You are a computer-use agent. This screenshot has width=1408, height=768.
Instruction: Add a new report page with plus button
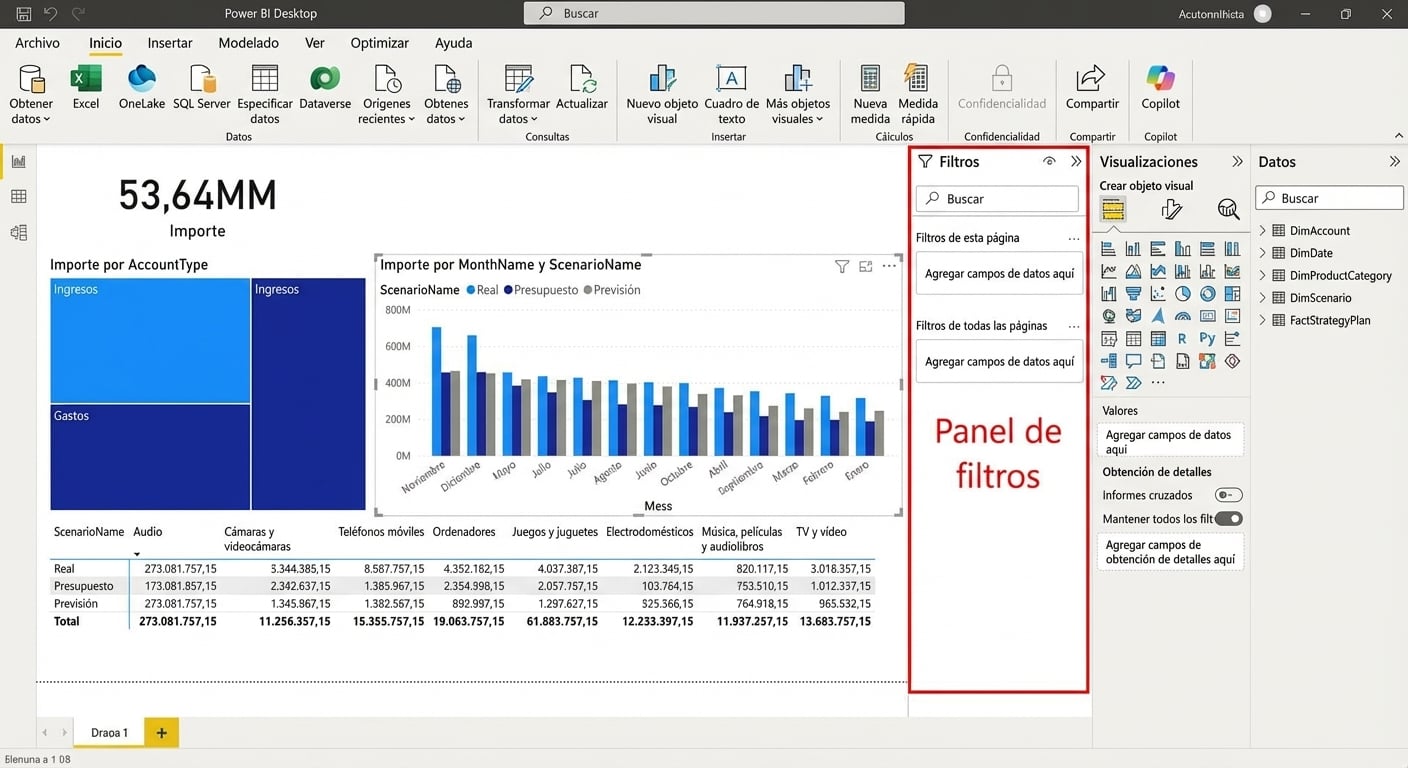[160, 732]
